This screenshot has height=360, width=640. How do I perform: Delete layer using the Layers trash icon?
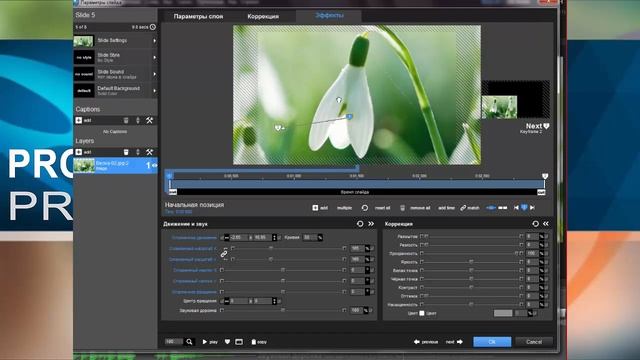pyautogui.click(x=126, y=152)
